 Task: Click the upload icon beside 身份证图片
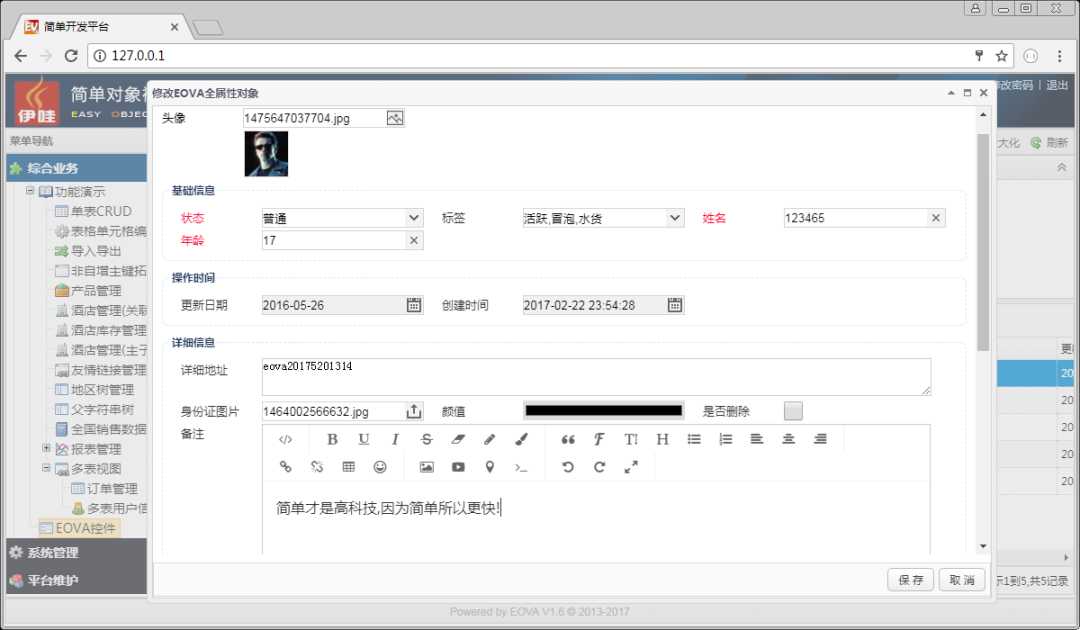coord(414,411)
